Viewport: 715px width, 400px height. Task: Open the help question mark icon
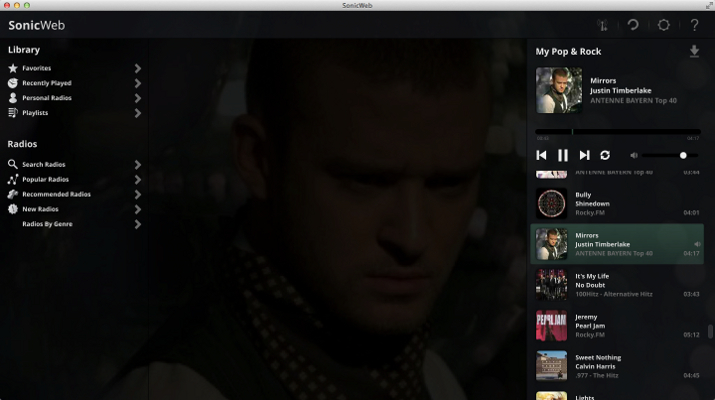tap(695, 25)
